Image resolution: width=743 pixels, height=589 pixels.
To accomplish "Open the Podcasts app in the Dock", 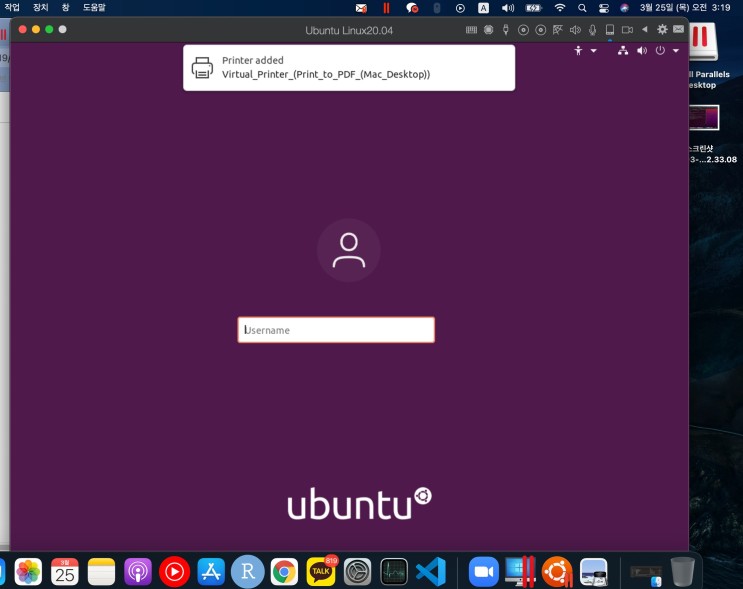I will pyautogui.click(x=138, y=571).
